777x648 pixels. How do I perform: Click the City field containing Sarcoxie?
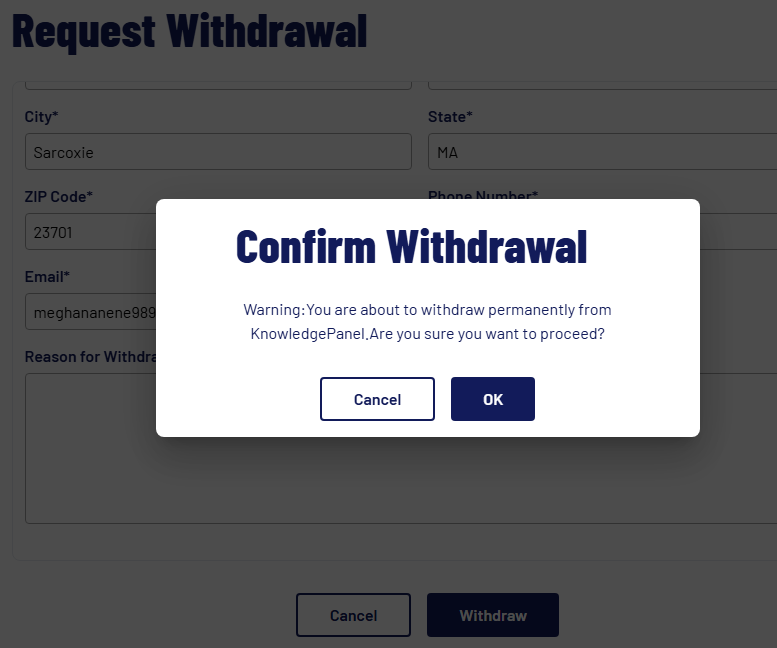[x=217, y=152]
